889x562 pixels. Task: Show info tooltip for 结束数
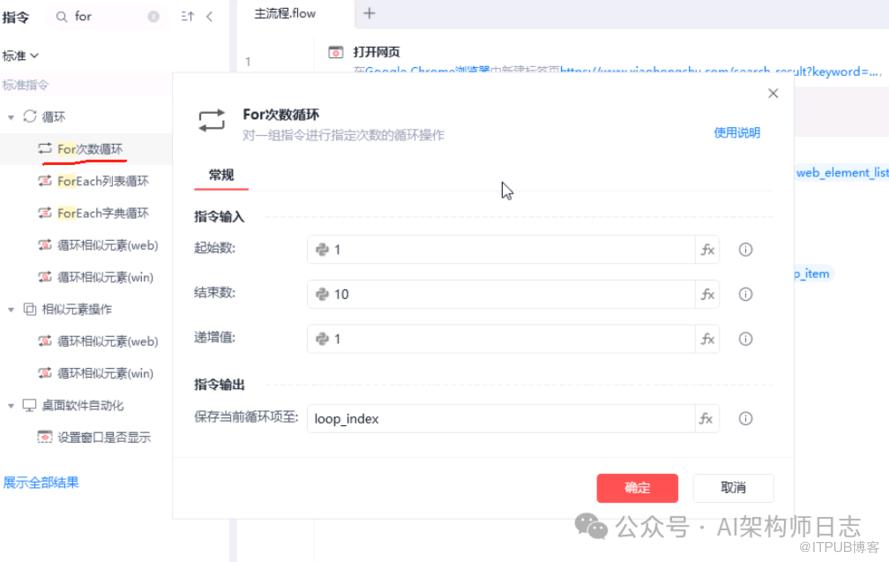(x=746, y=294)
